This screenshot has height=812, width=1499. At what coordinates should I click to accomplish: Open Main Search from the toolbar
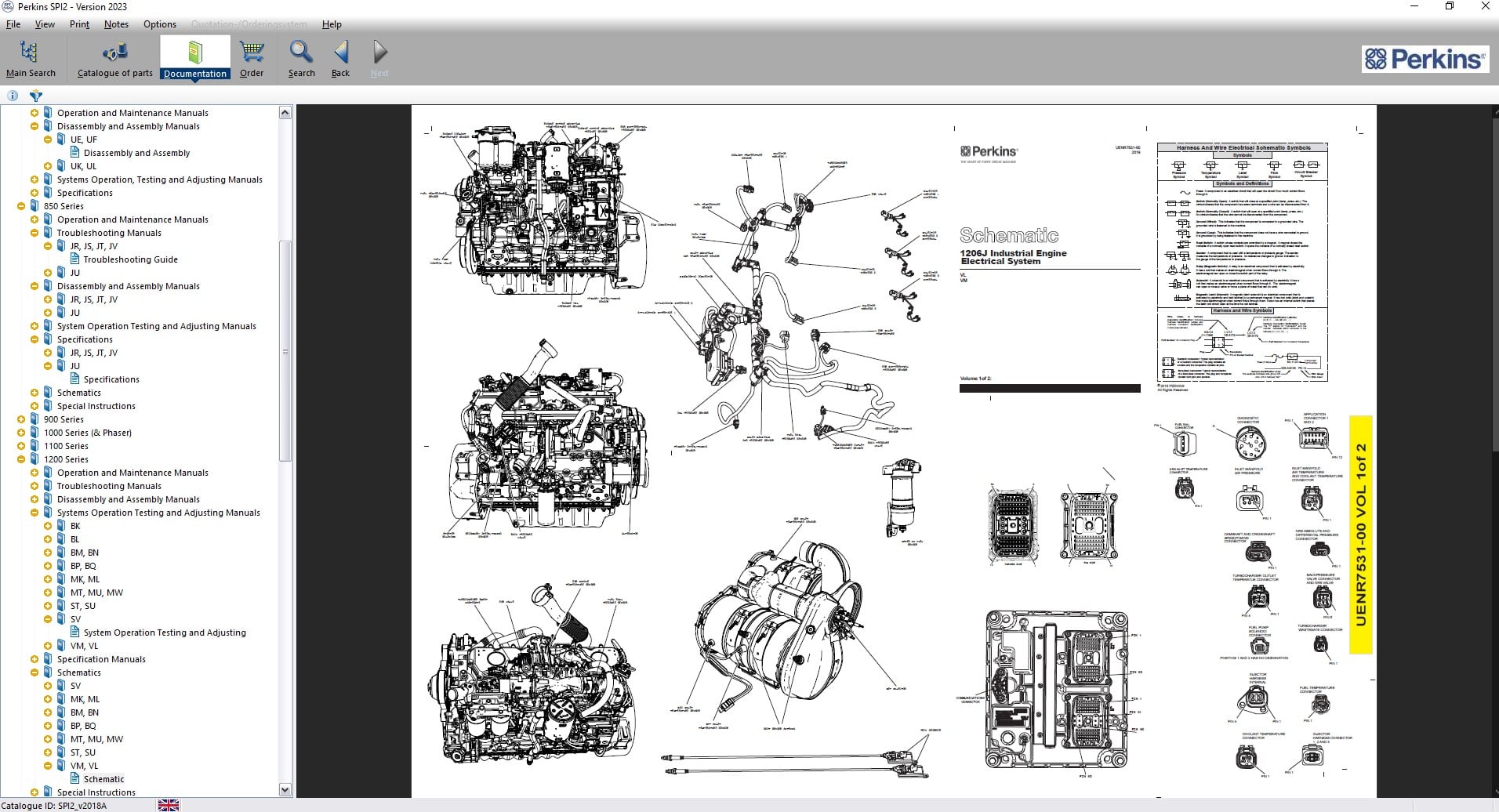pyautogui.click(x=31, y=59)
